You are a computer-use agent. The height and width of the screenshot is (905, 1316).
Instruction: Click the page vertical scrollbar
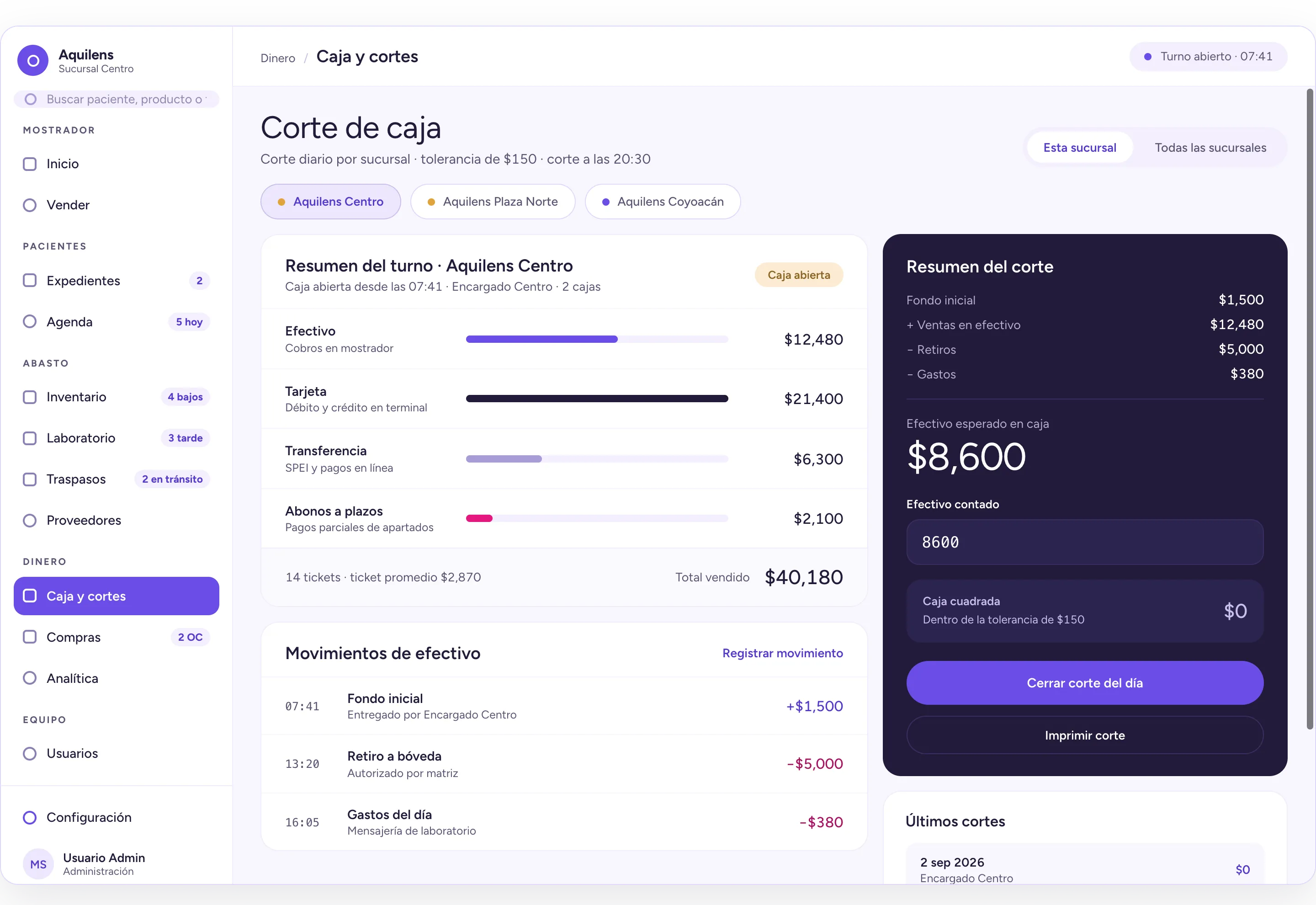(1310, 408)
